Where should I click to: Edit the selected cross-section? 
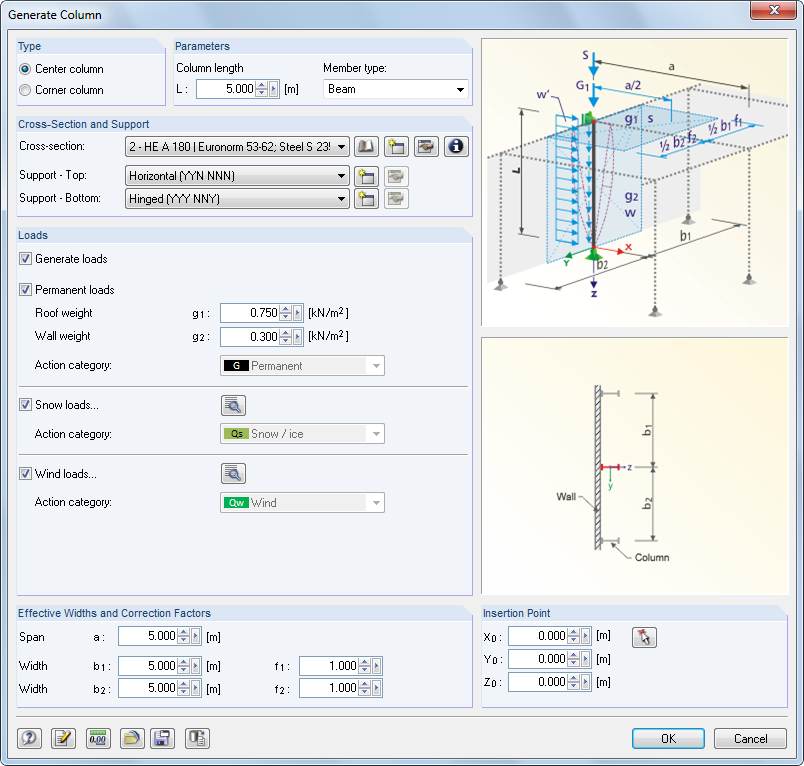click(426, 147)
